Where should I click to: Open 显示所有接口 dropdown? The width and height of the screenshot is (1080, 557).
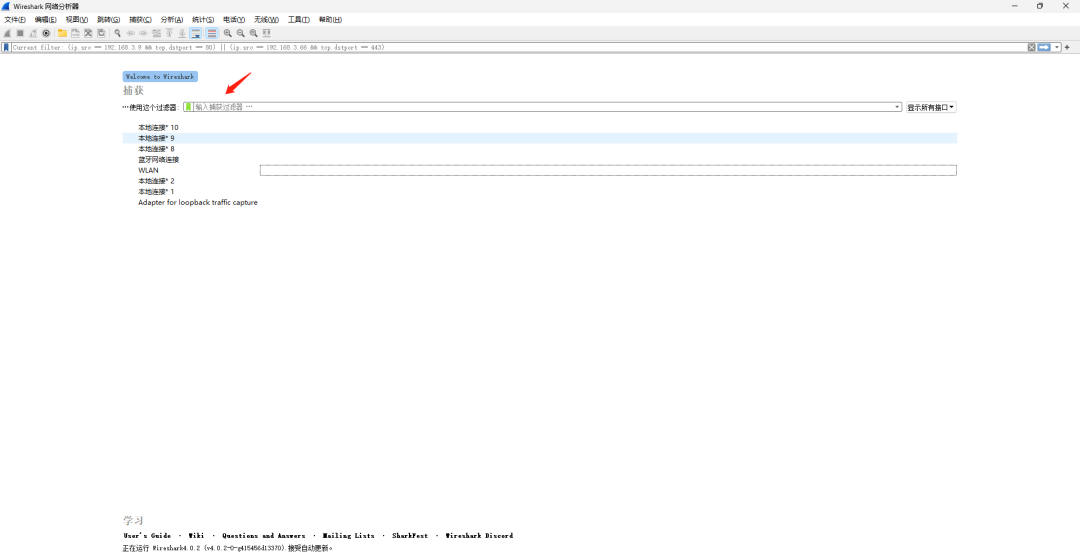pyautogui.click(x=931, y=107)
